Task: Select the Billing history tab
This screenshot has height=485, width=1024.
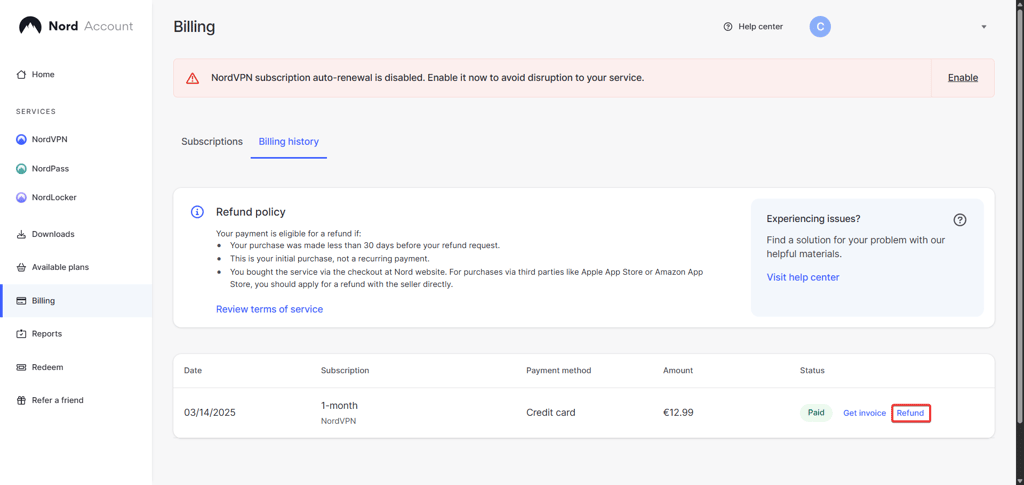Action: 289,142
